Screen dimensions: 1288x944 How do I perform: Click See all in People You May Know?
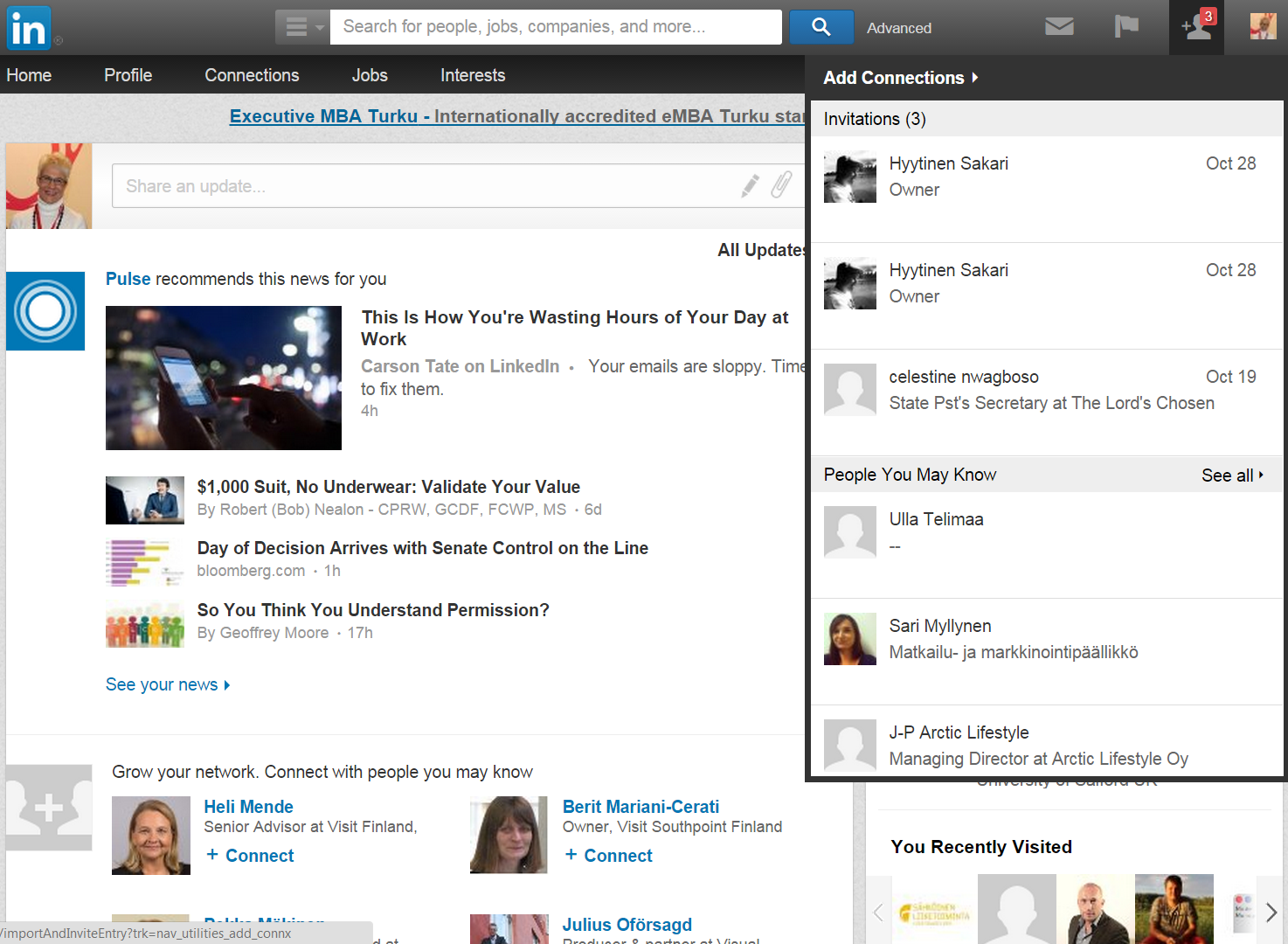coord(1232,475)
